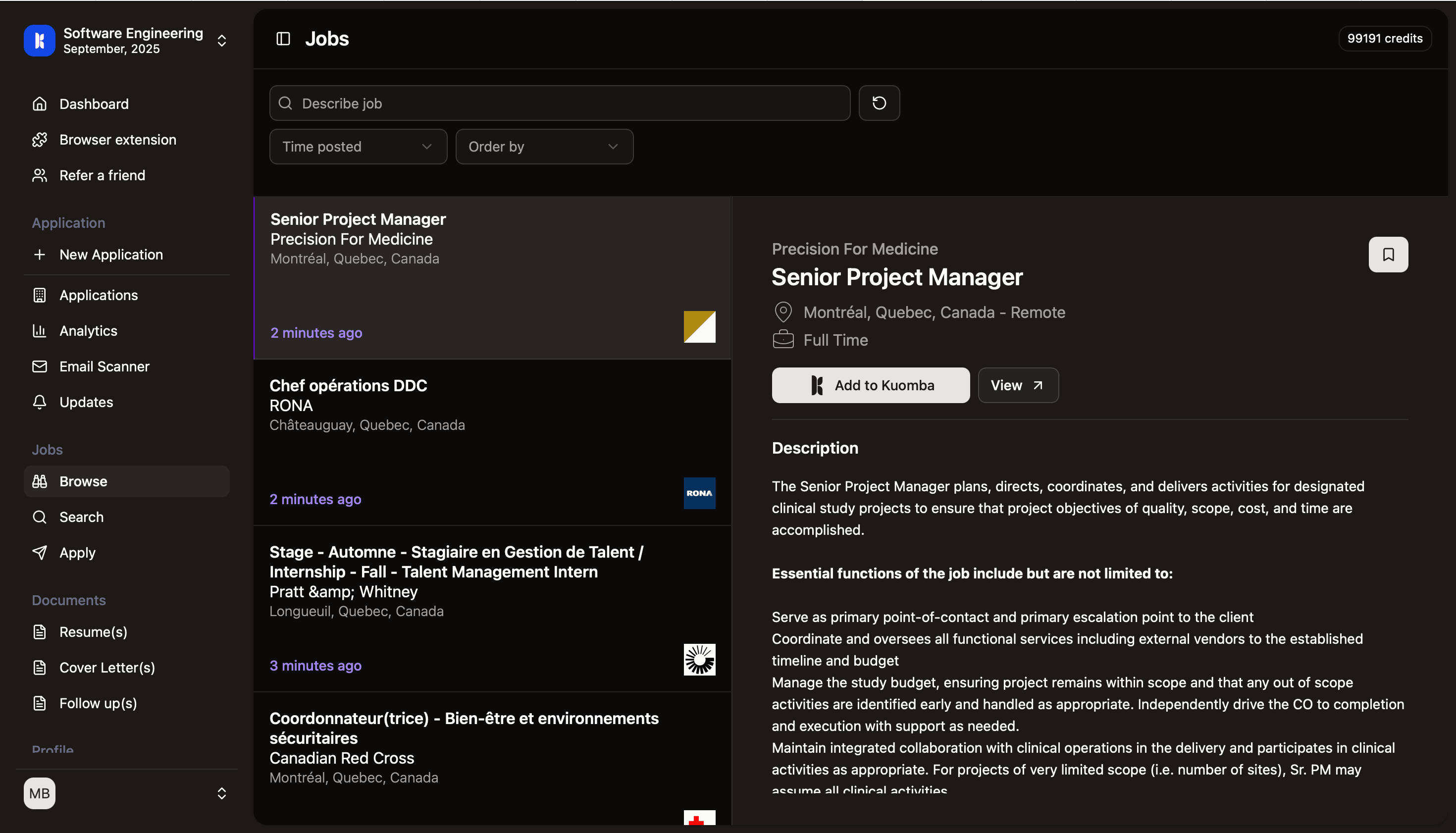This screenshot has height=833, width=1456.
Task: Open Email Scanner
Action: tap(126, 366)
